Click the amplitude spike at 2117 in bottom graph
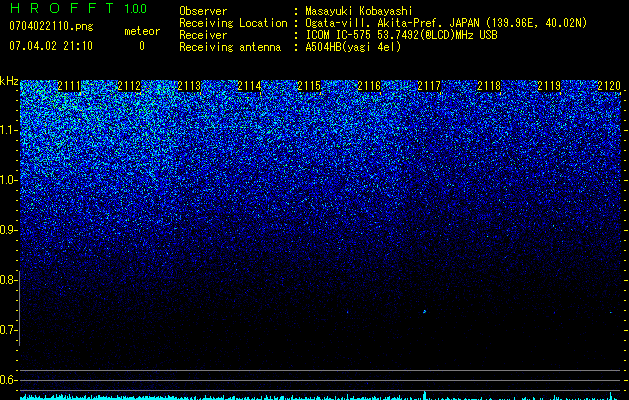This screenshot has width=629, height=400. 424,395
